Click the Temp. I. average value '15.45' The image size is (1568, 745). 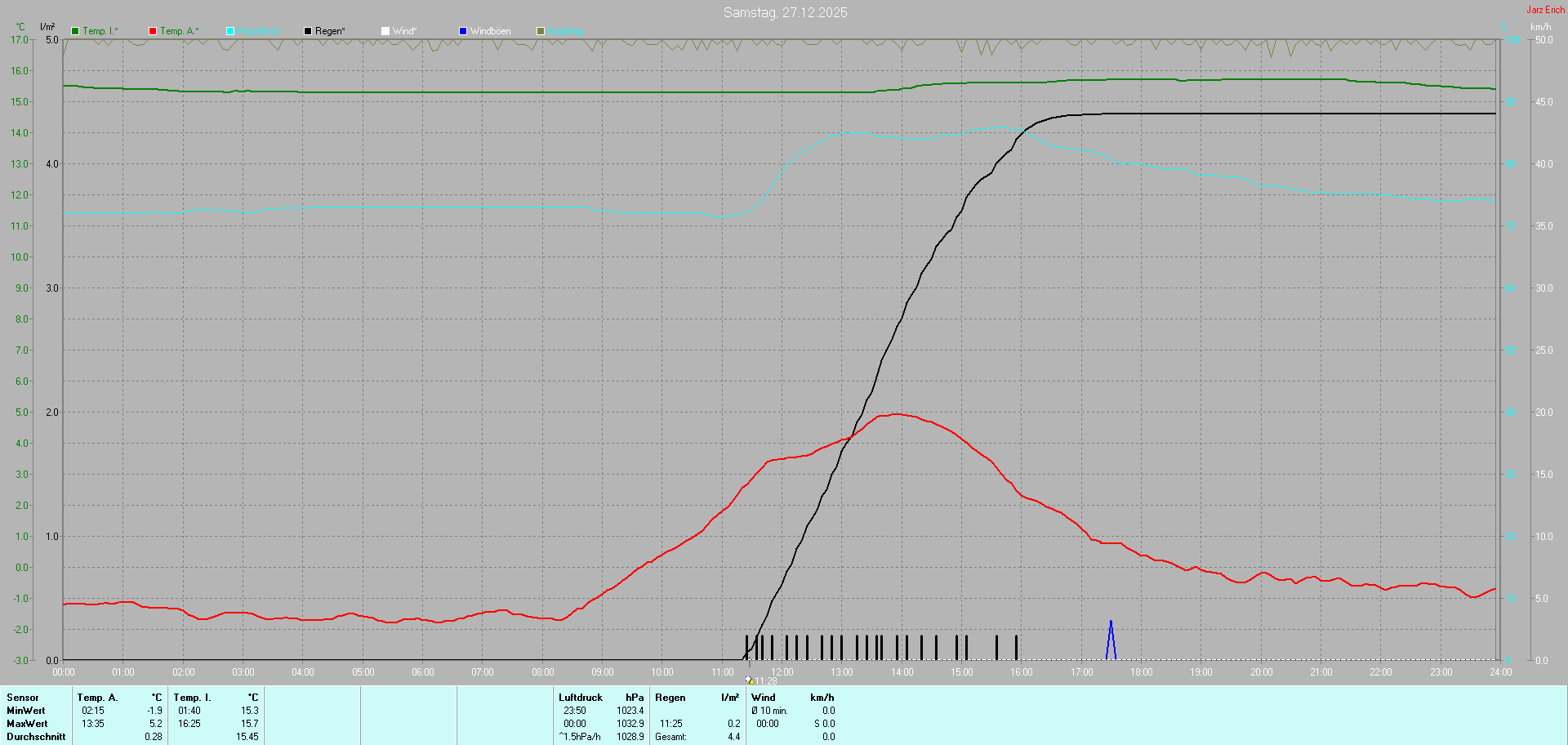tap(247, 737)
